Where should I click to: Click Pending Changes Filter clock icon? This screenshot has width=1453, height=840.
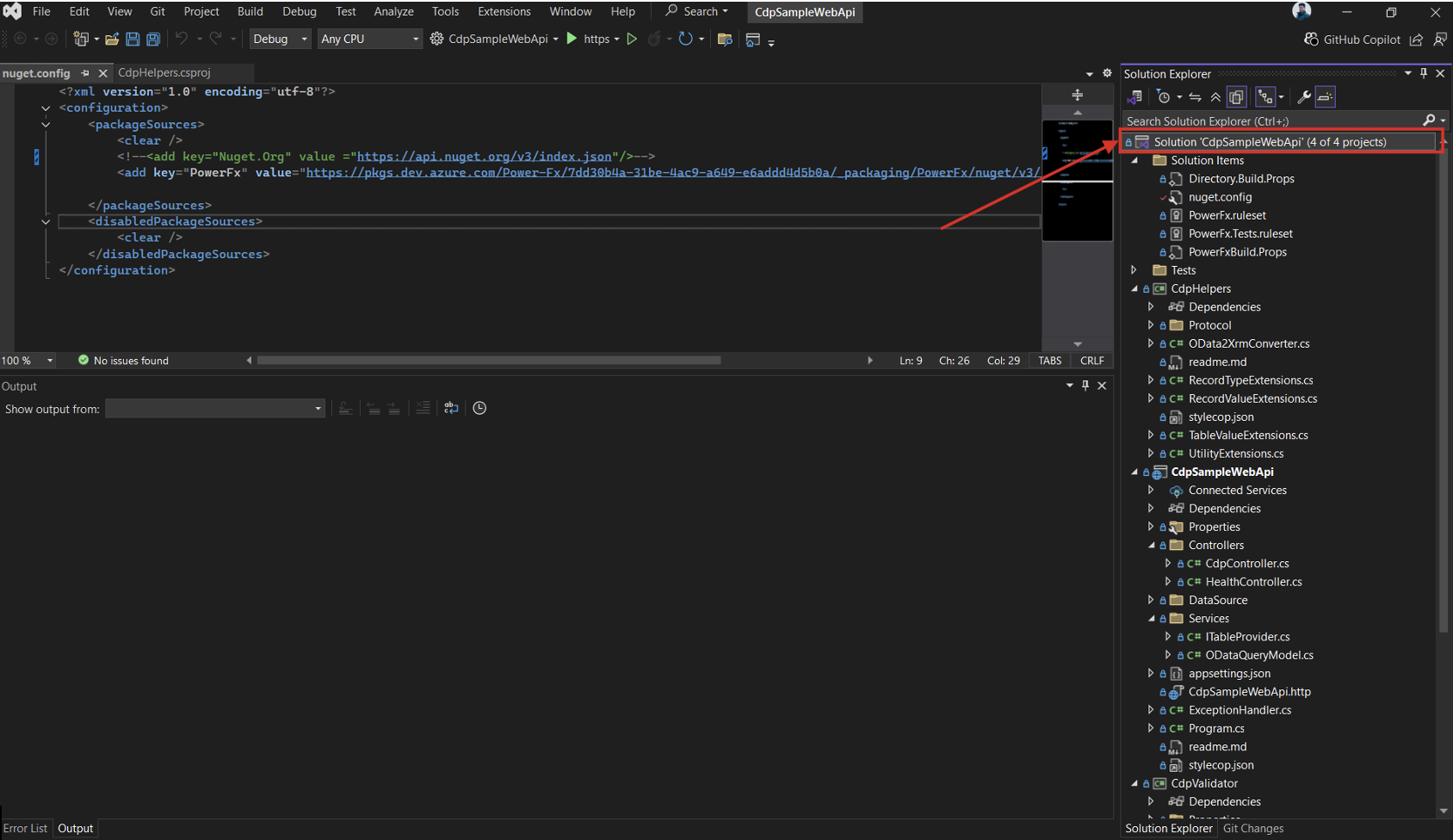1164,97
